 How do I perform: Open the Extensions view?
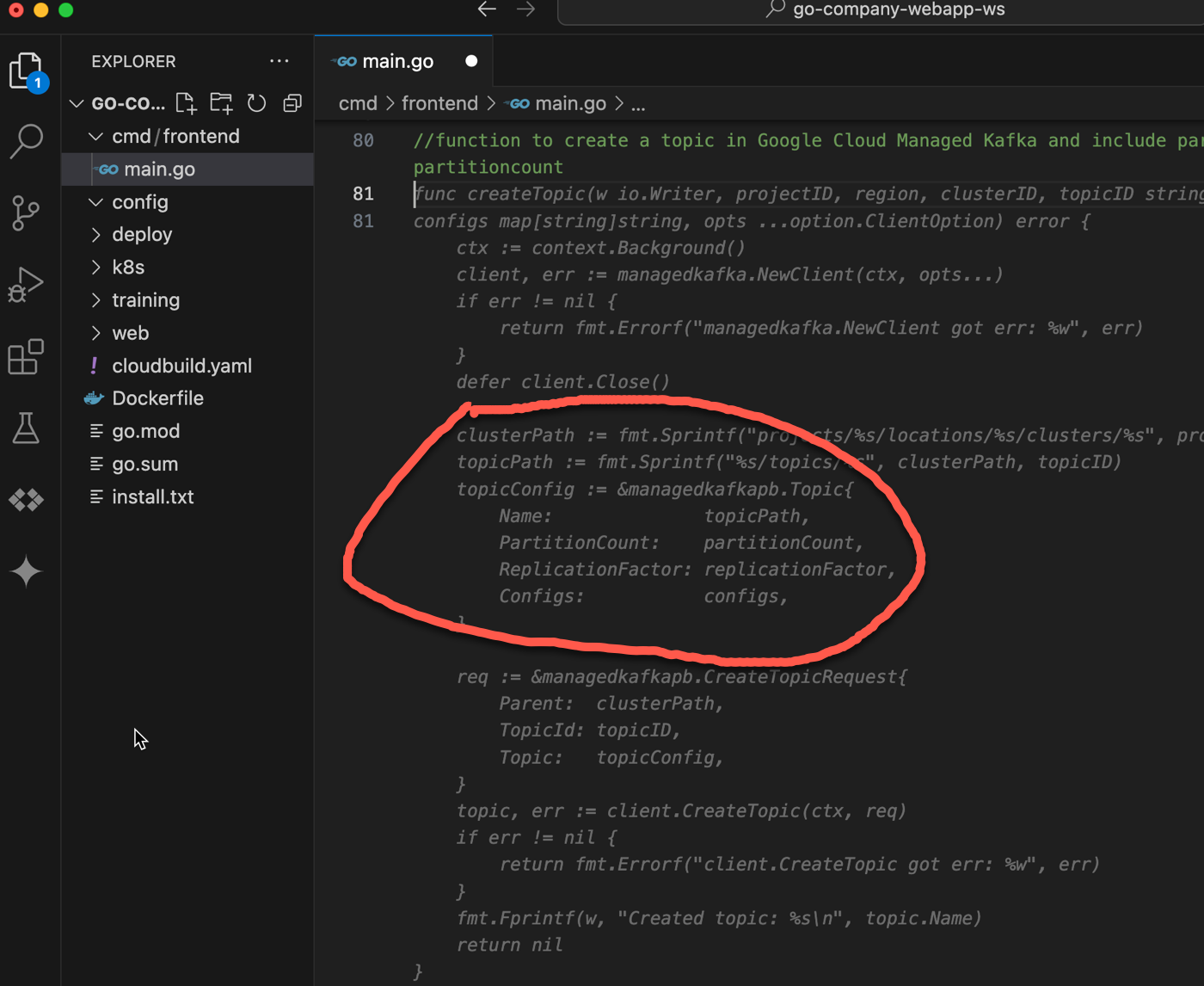(26, 356)
